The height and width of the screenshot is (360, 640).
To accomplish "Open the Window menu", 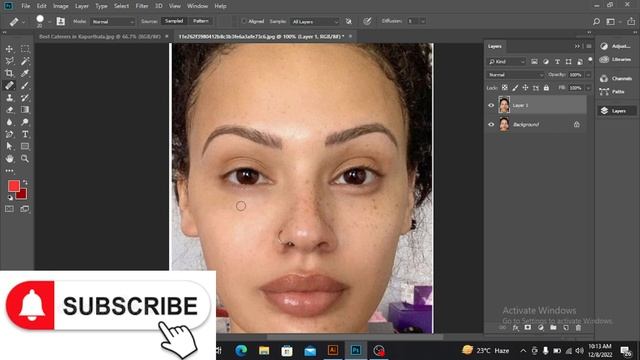I will [x=197, y=6].
